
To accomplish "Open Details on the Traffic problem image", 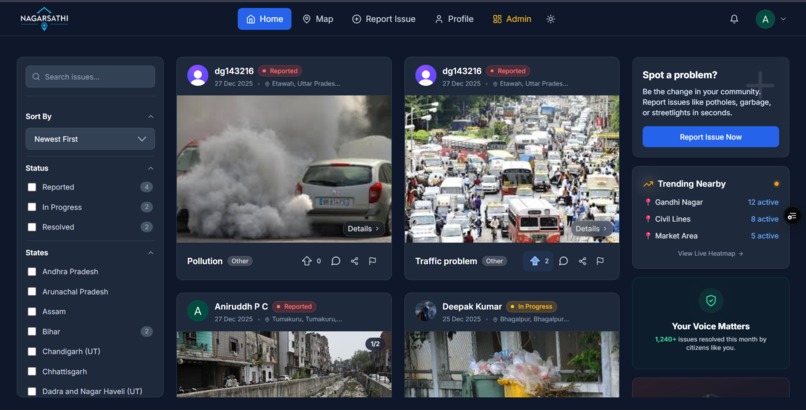I will tap(591, 229).
